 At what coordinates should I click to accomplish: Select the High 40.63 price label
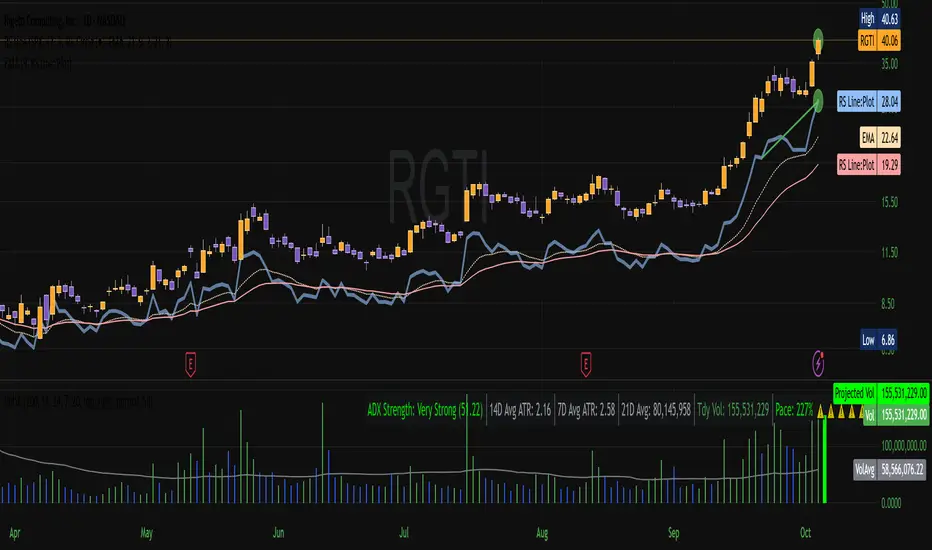click(880, 19)
